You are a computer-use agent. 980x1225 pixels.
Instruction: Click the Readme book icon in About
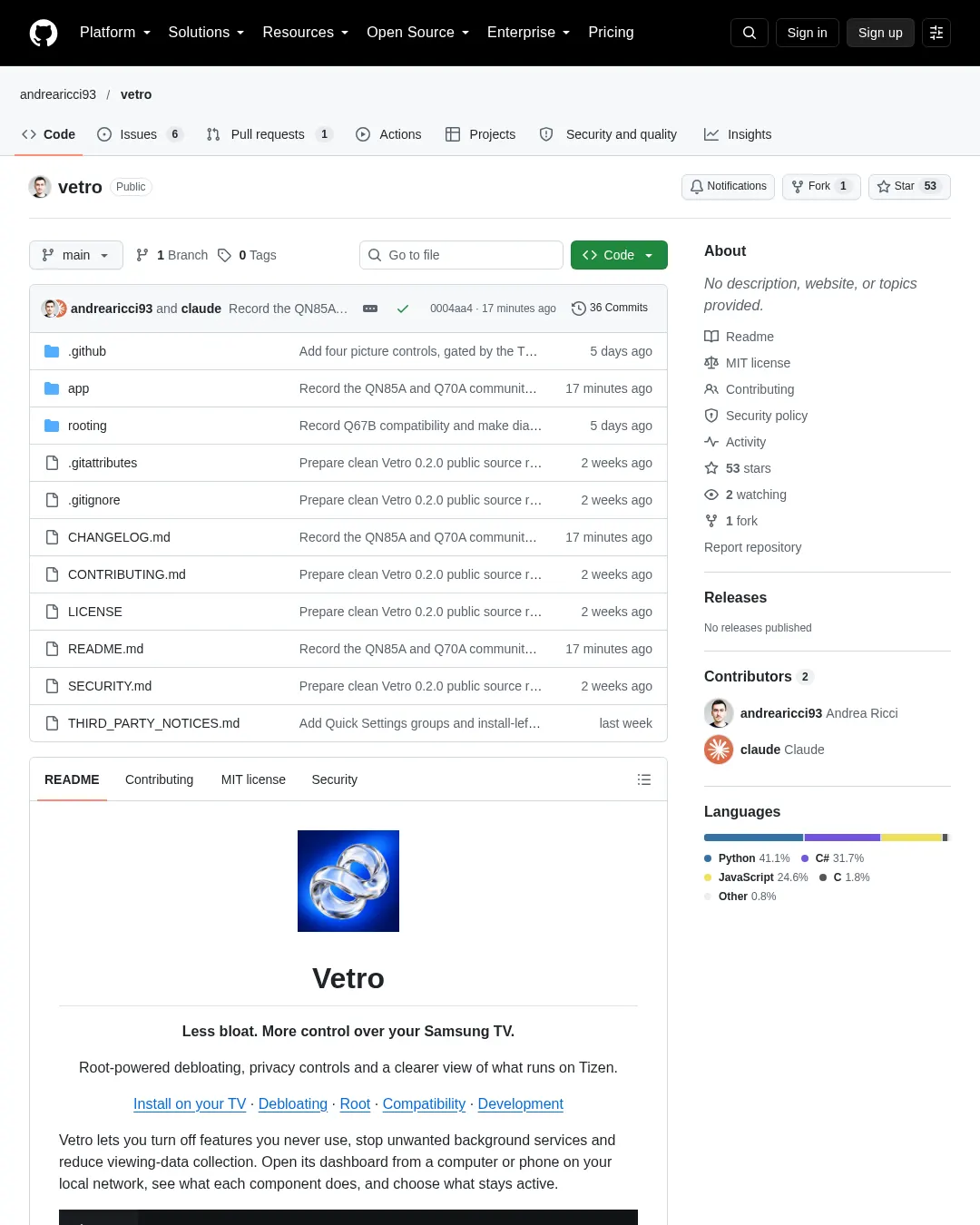711,337
